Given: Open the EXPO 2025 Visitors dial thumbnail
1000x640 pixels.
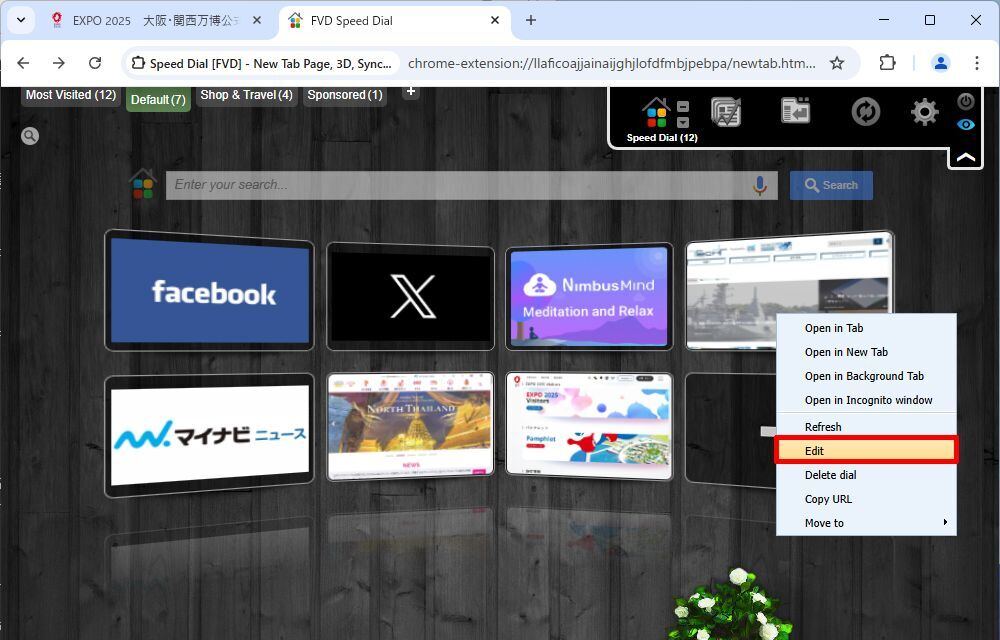Looking at the screenshot, I should [x=589, y=425].
